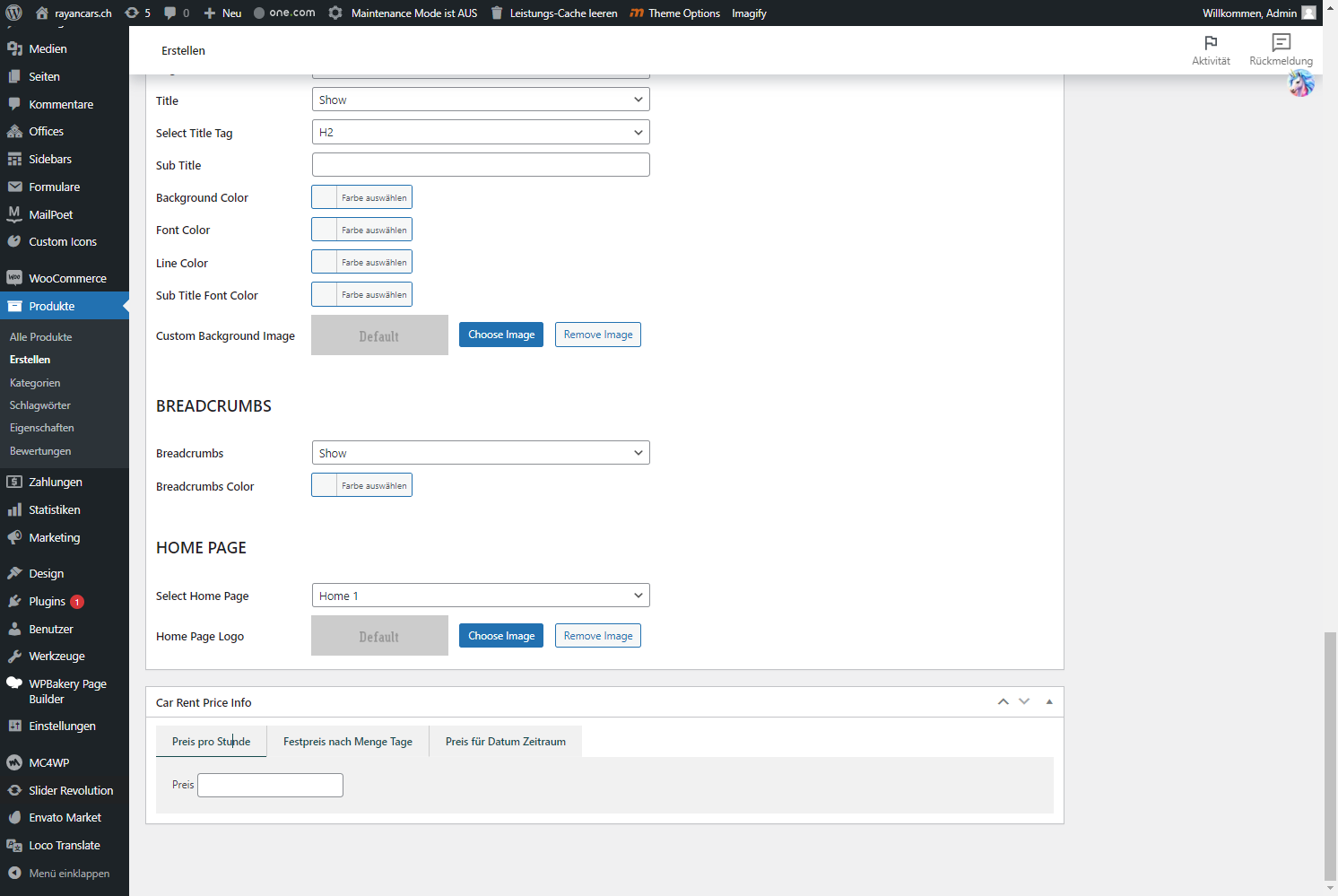The width and height of the screenshot is (1338, 896).
Task: Open the Seiten menu icon
Action: (14, 76)
